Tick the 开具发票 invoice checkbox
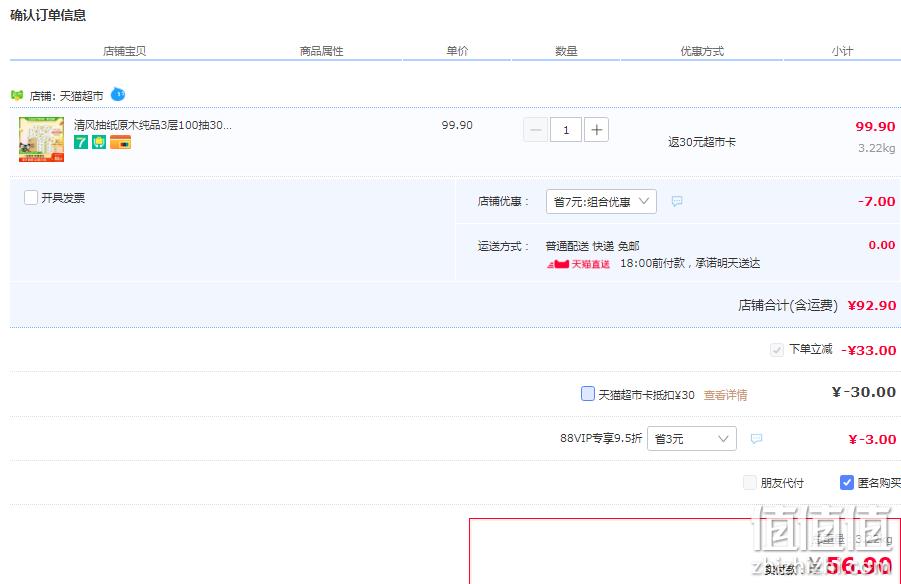 (31, 198)
